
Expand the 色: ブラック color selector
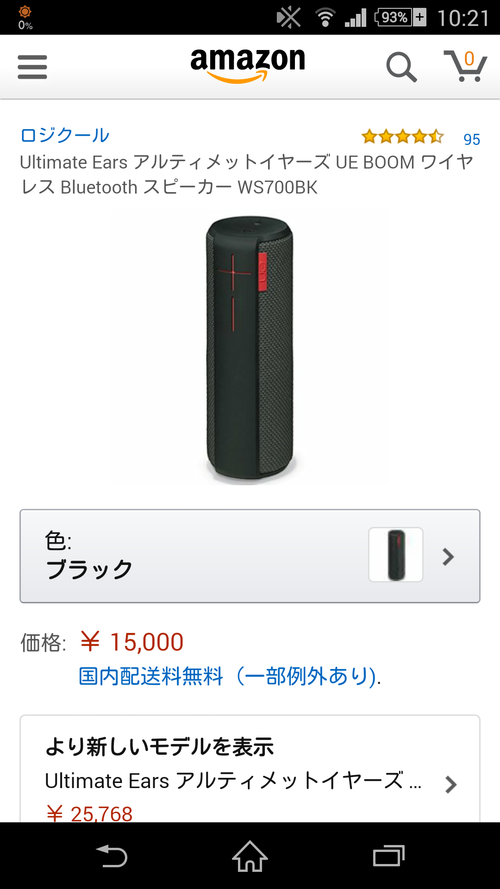point(250,556)
